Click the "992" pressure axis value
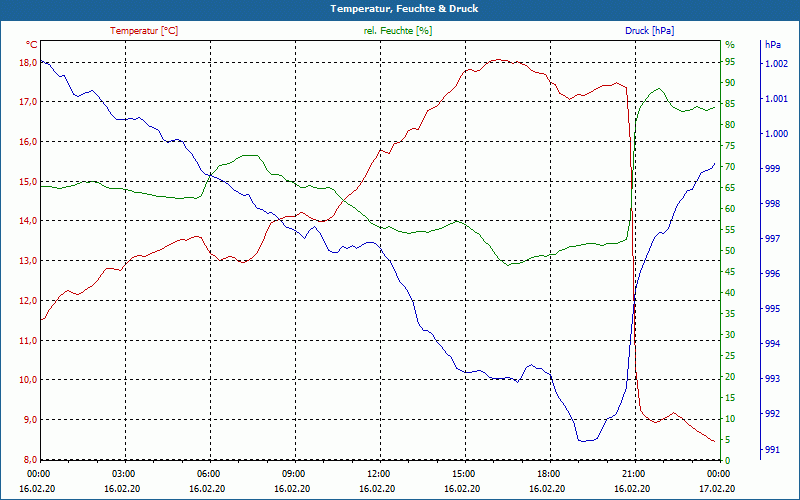 tap(772, 414)
